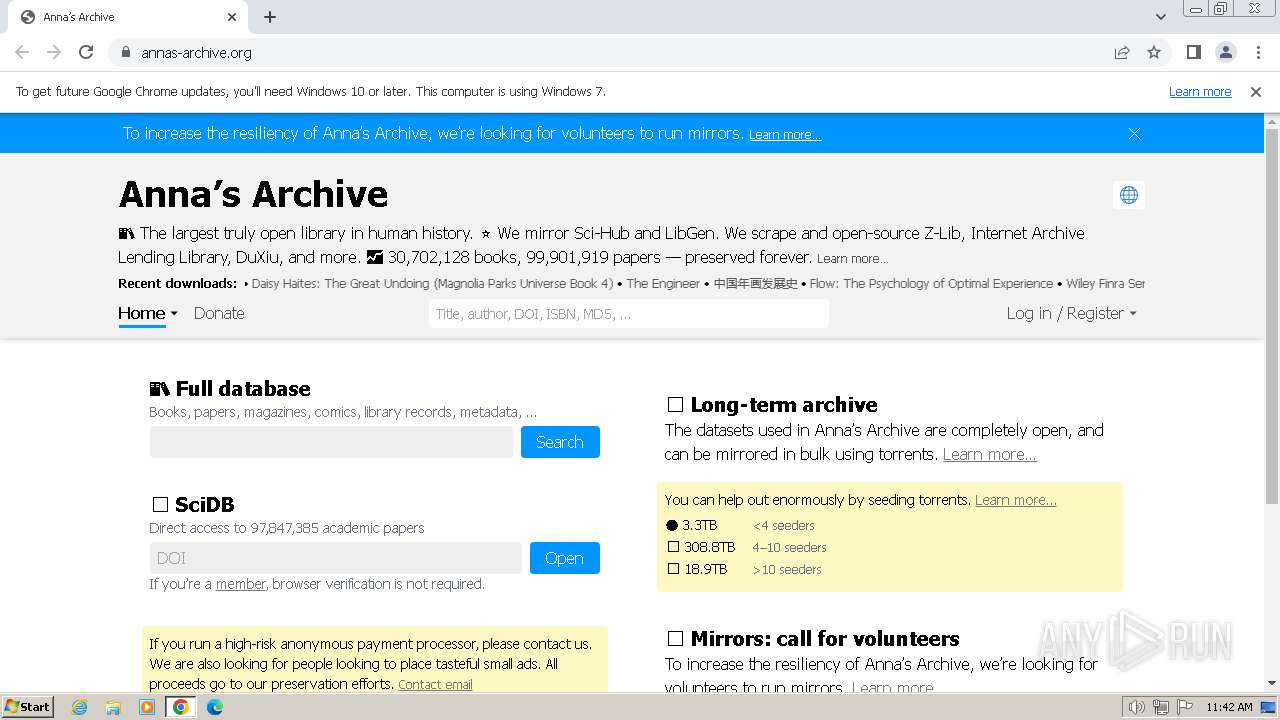Select Chrome in the taskbar

pos(181,707)
